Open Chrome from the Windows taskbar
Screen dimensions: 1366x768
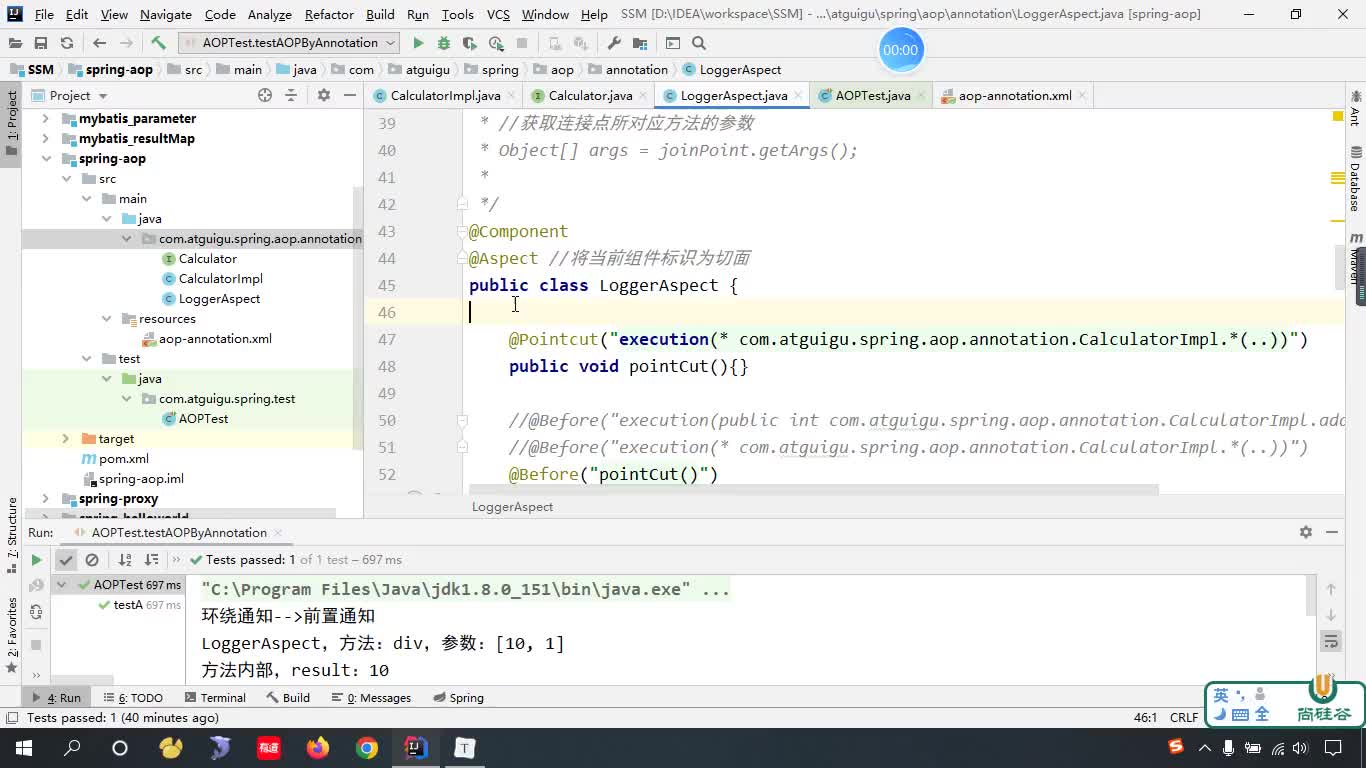[367, 748]
